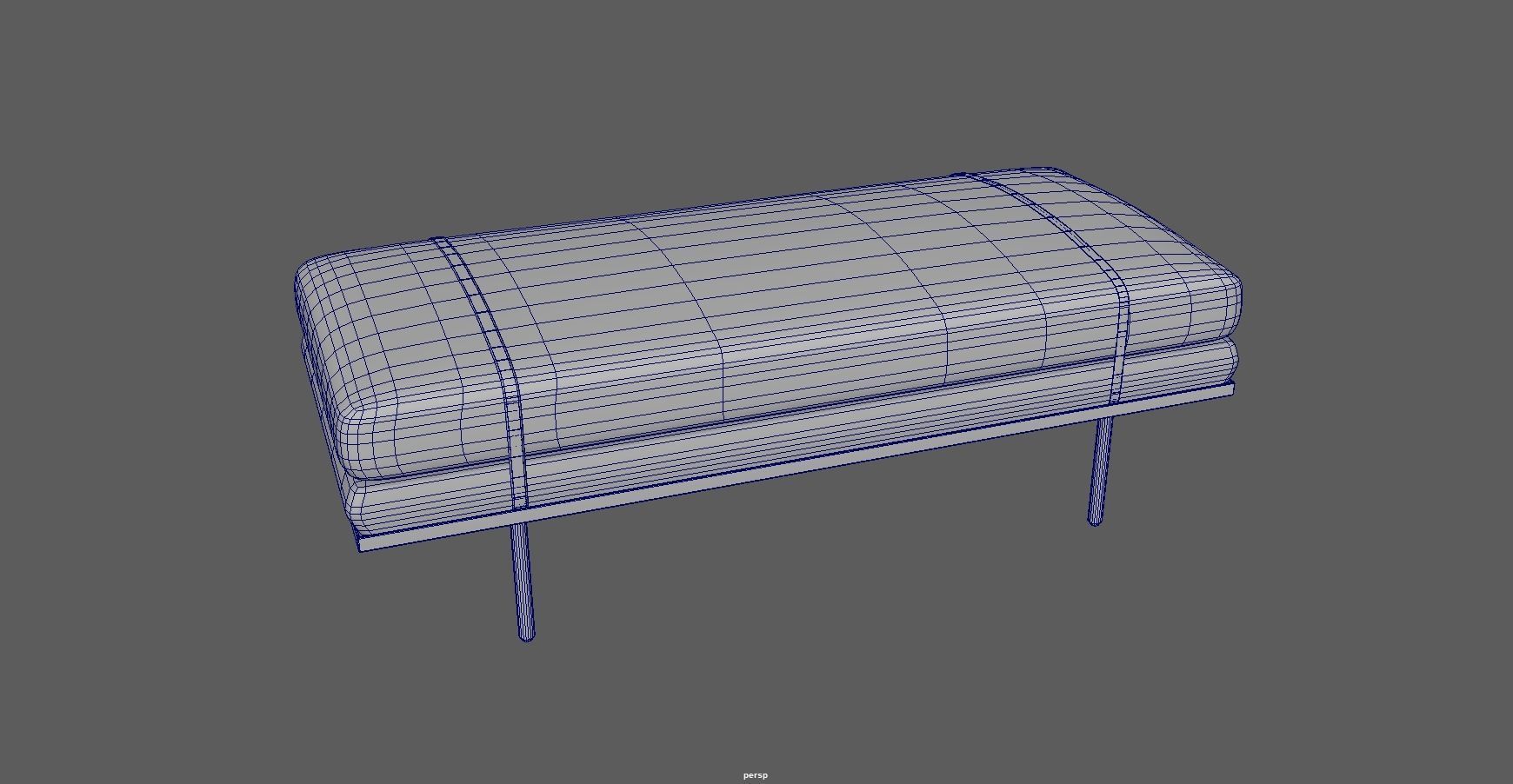Viewport: 1513px width, 784px height.
Task: Click the persp camera label
Action: point(756,775)
